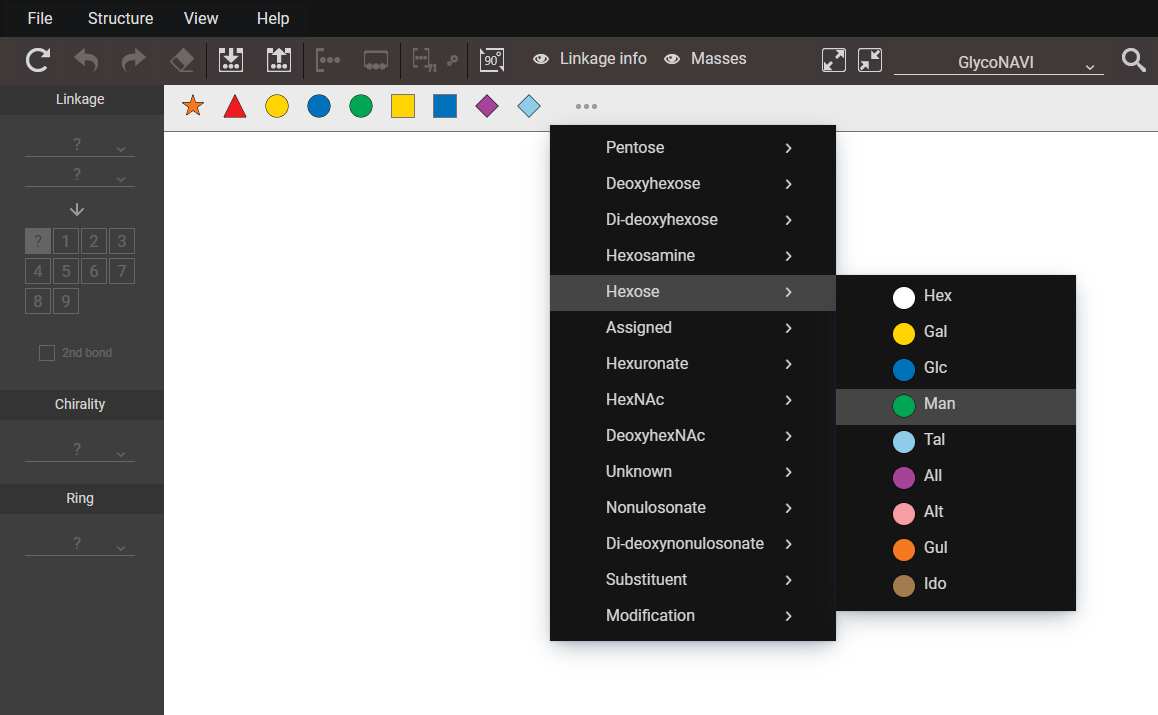Open the Chirality dropdown
The image size is (1158, 715).
tap(79, 450)
